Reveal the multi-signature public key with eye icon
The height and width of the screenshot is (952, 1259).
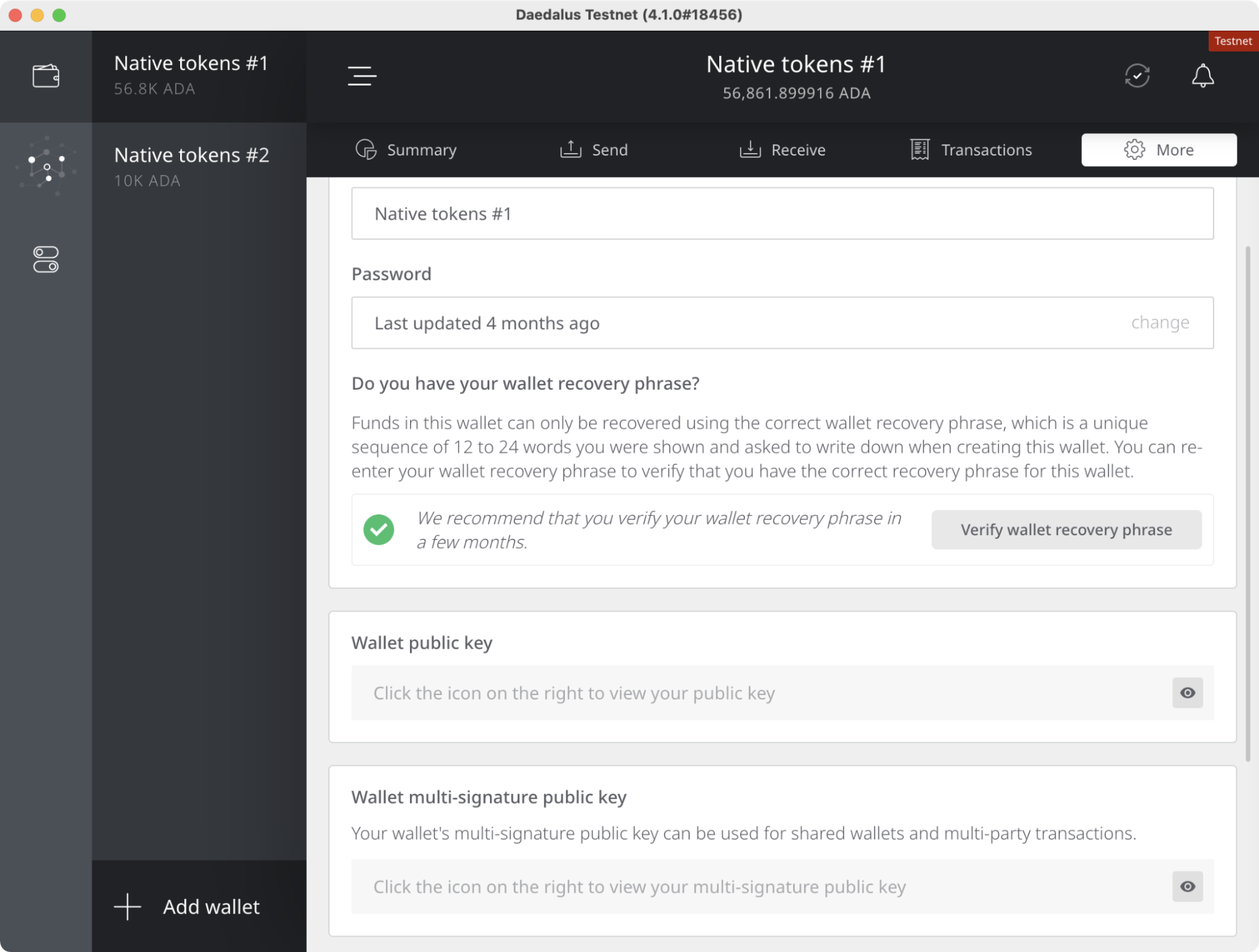point(1187,887)
